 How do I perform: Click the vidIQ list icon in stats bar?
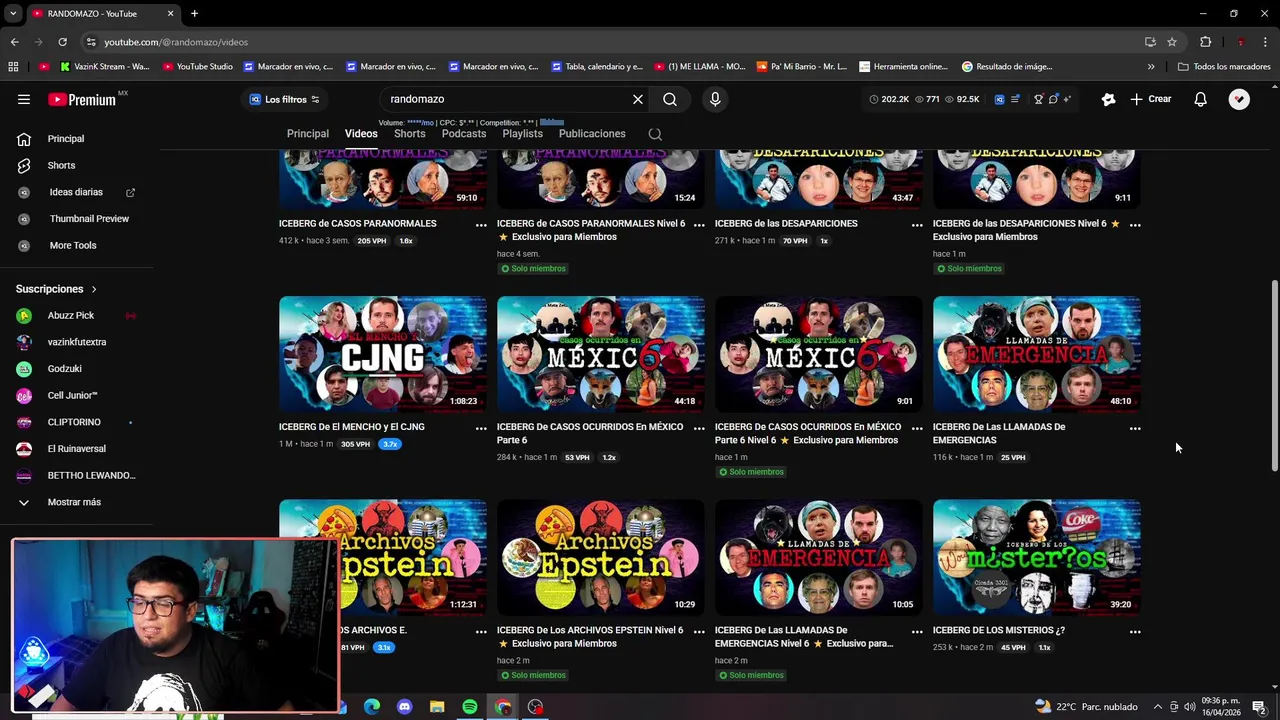tap(1016, 99)
